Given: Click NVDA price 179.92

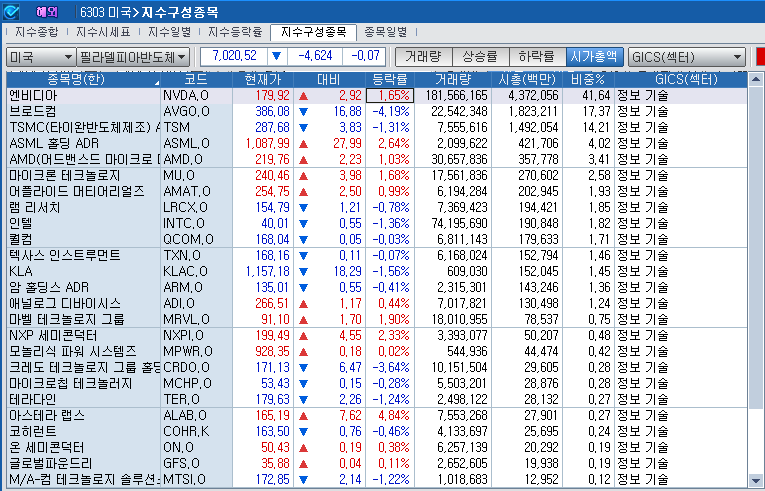Looking at the screenshot, I should [272, 96].
